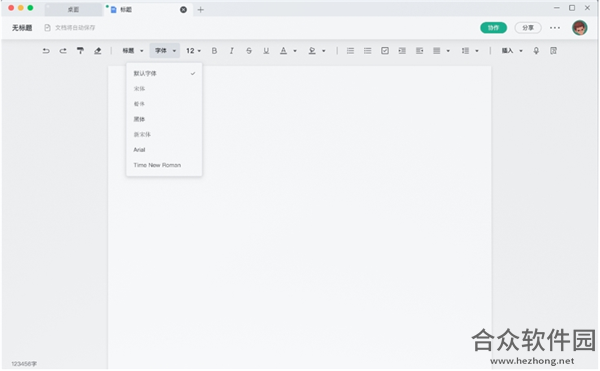Apply the font color A icon
Screen dimensions: 600x371
[283, 50]
